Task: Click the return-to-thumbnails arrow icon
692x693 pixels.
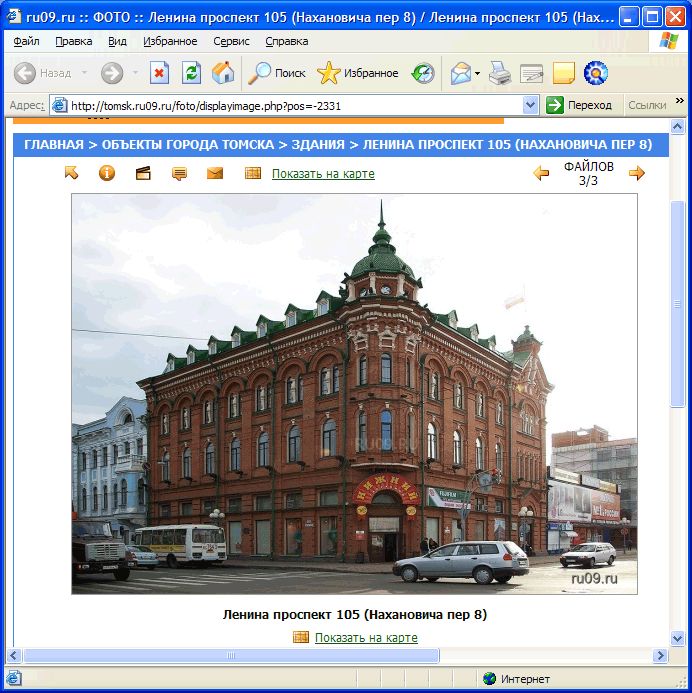Action: click(71, 173)
